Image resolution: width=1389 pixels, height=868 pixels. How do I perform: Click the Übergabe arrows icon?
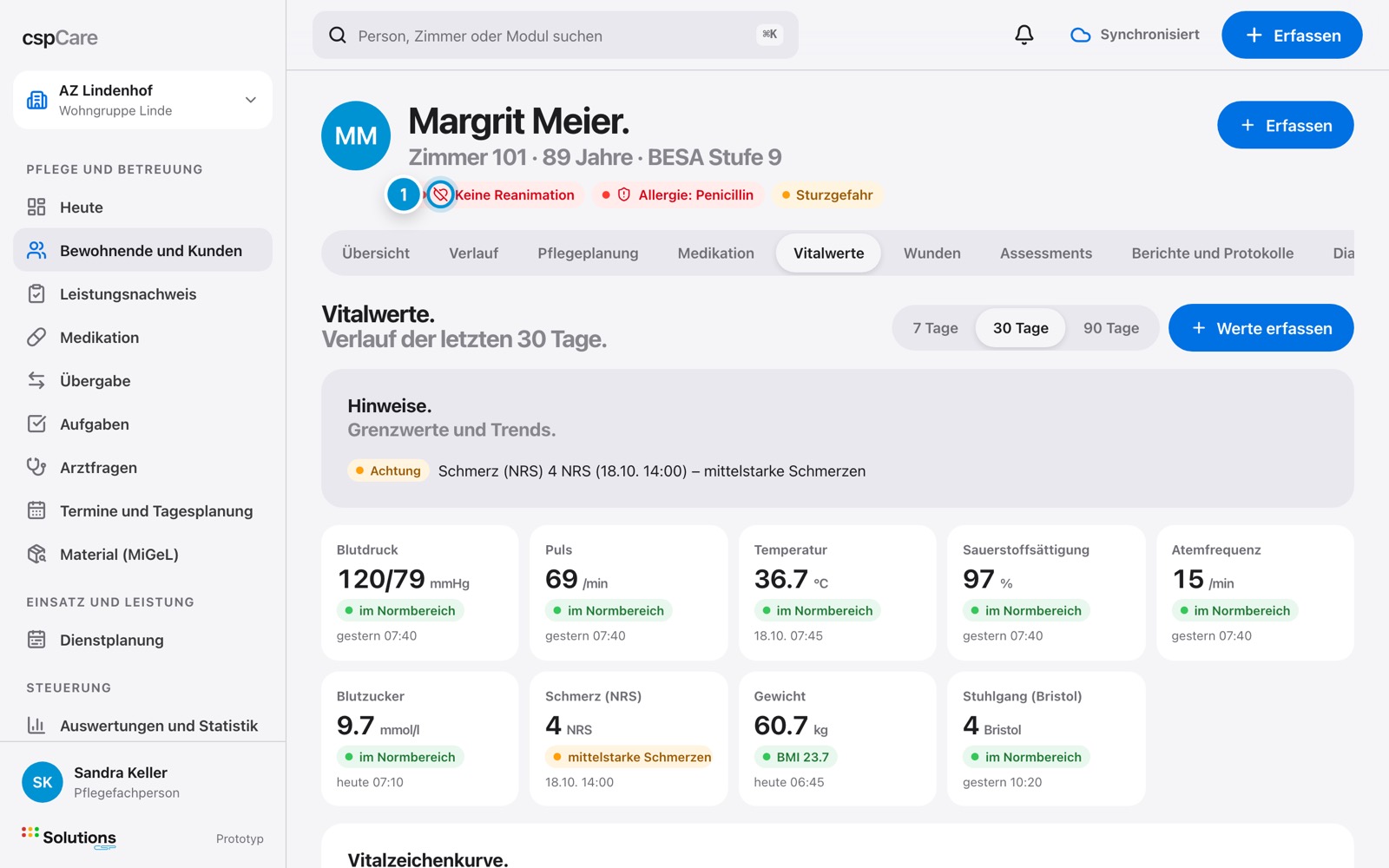pos(36,380)
